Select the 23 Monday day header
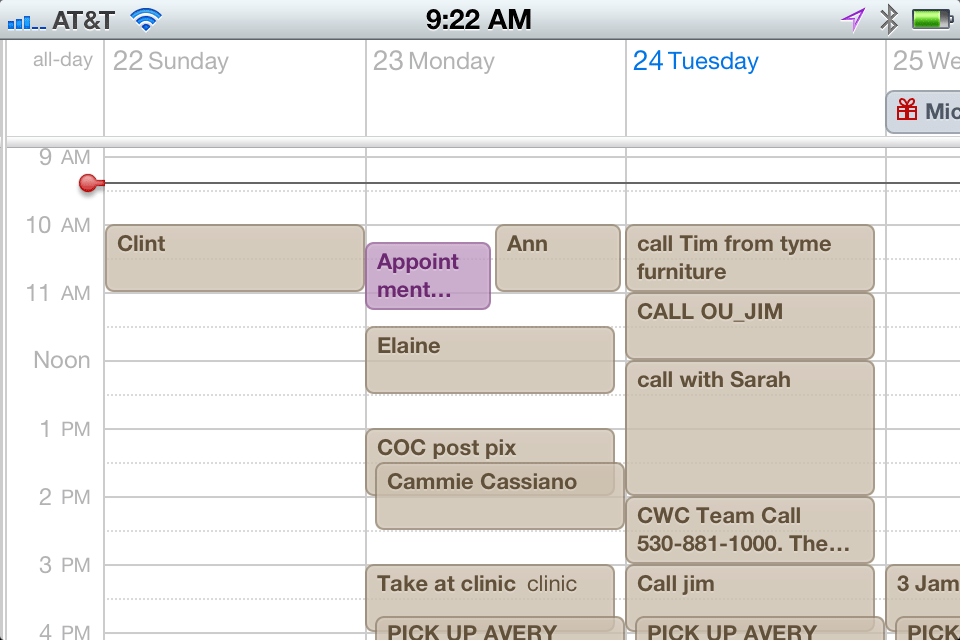The height and width of the screenshot is (640, 960). pyautogui.click(x=433, y=61)
